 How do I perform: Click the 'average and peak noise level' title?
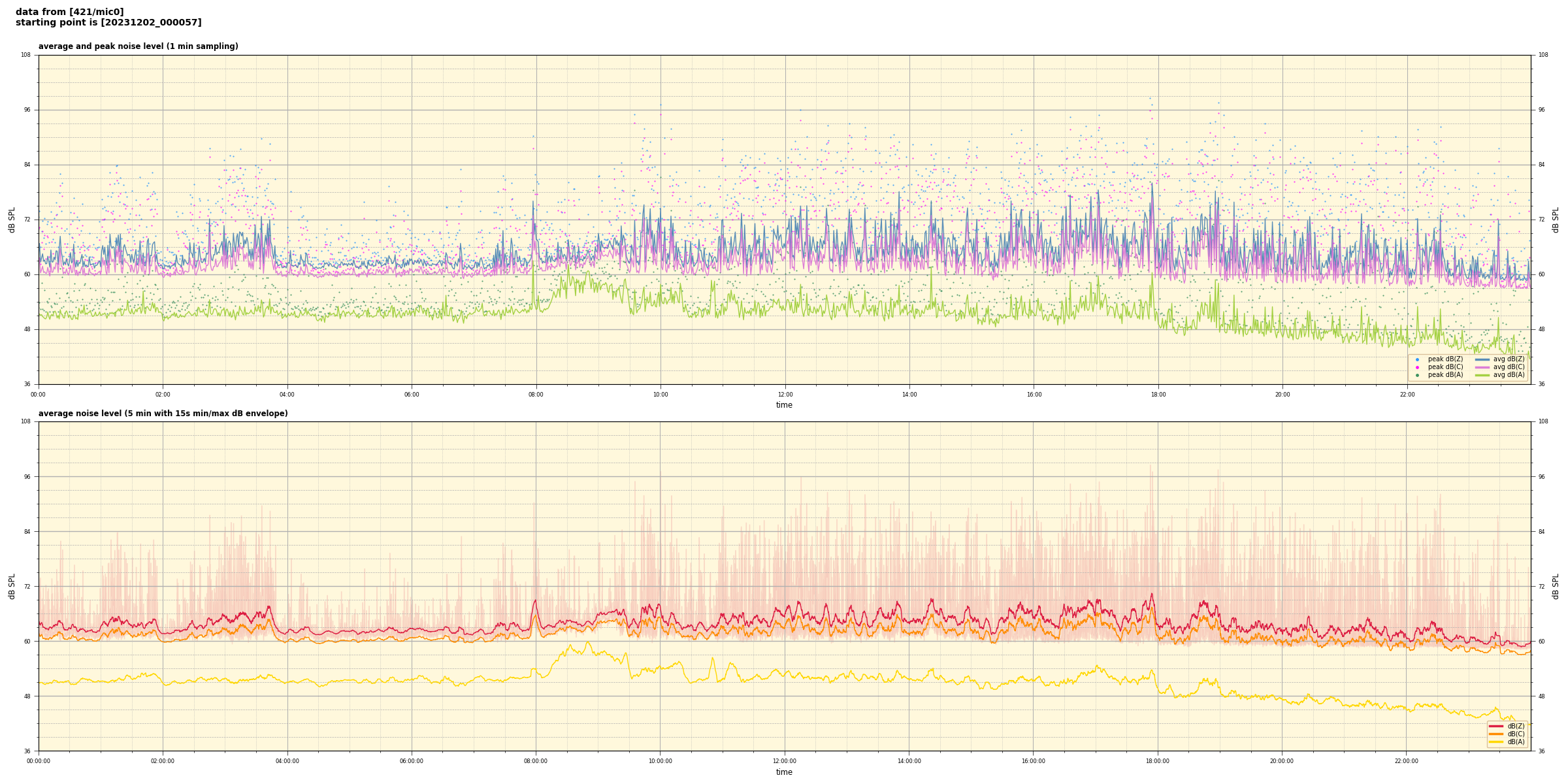pos(138,46)
